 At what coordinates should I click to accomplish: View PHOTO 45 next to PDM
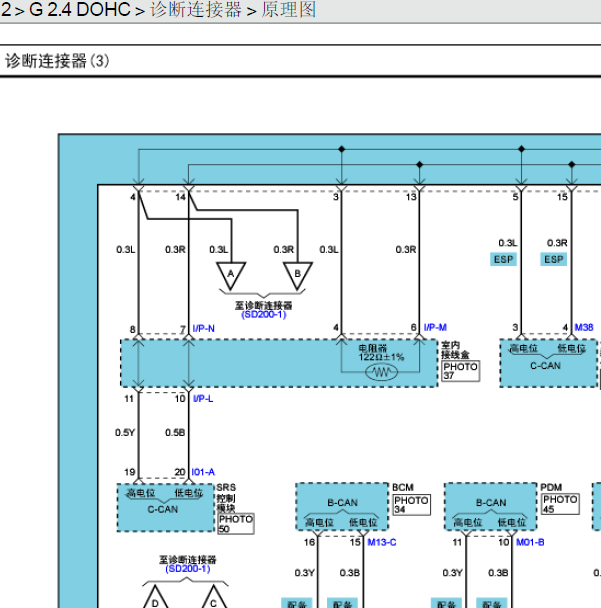point(560,504)
